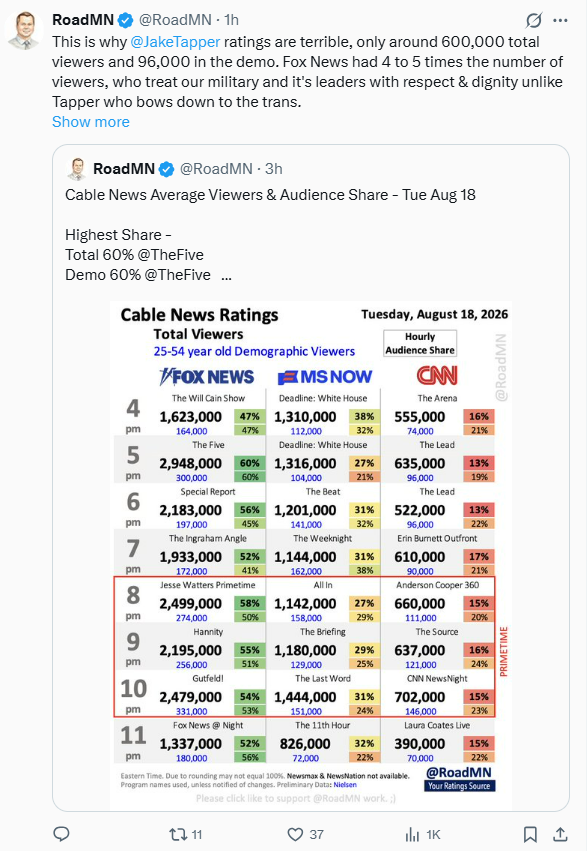Click the Grok slashed-circle icon
This screenshot has width=587, height=851.
(x=534, y=21)
